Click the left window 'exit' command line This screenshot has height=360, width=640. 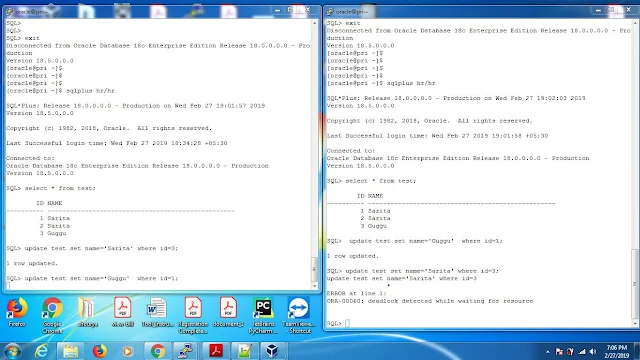[x=23, y=38]
